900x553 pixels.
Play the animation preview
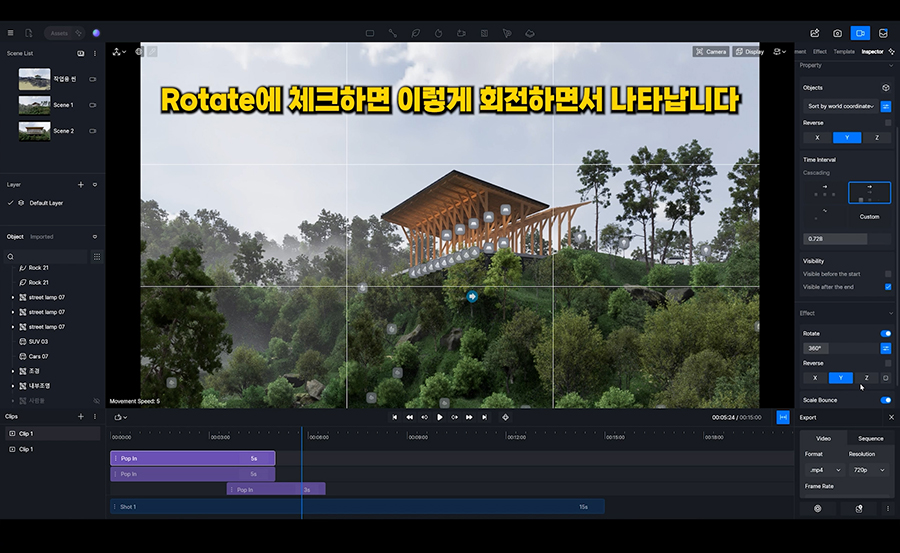(440, 417)
